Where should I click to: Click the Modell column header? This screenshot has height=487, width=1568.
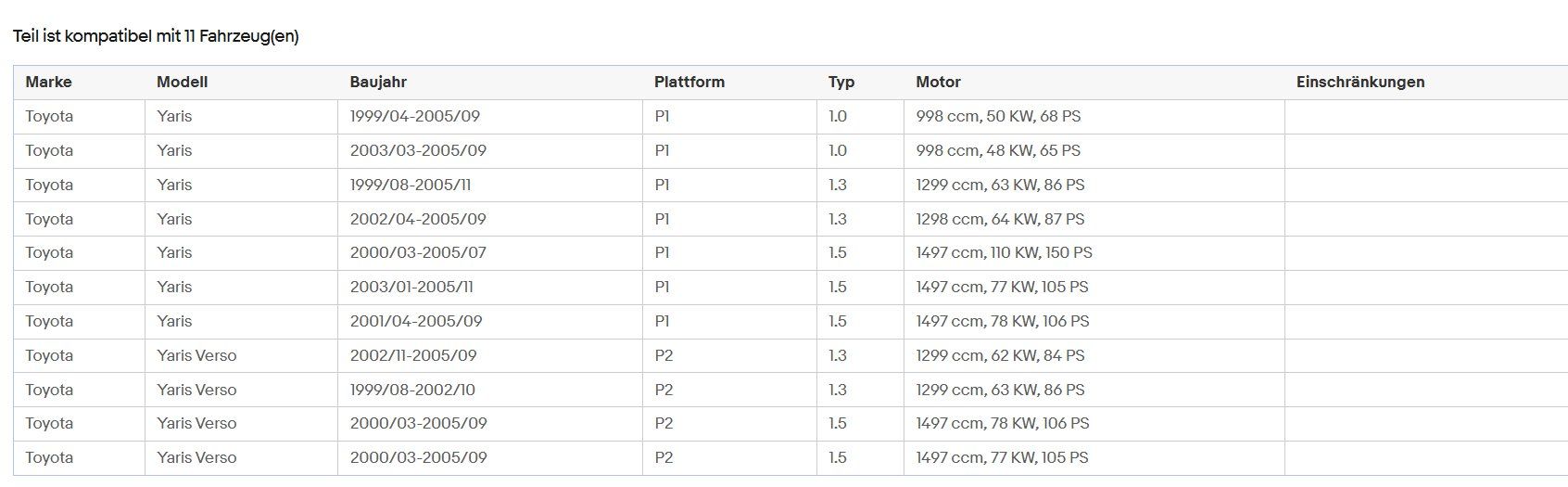182,82
